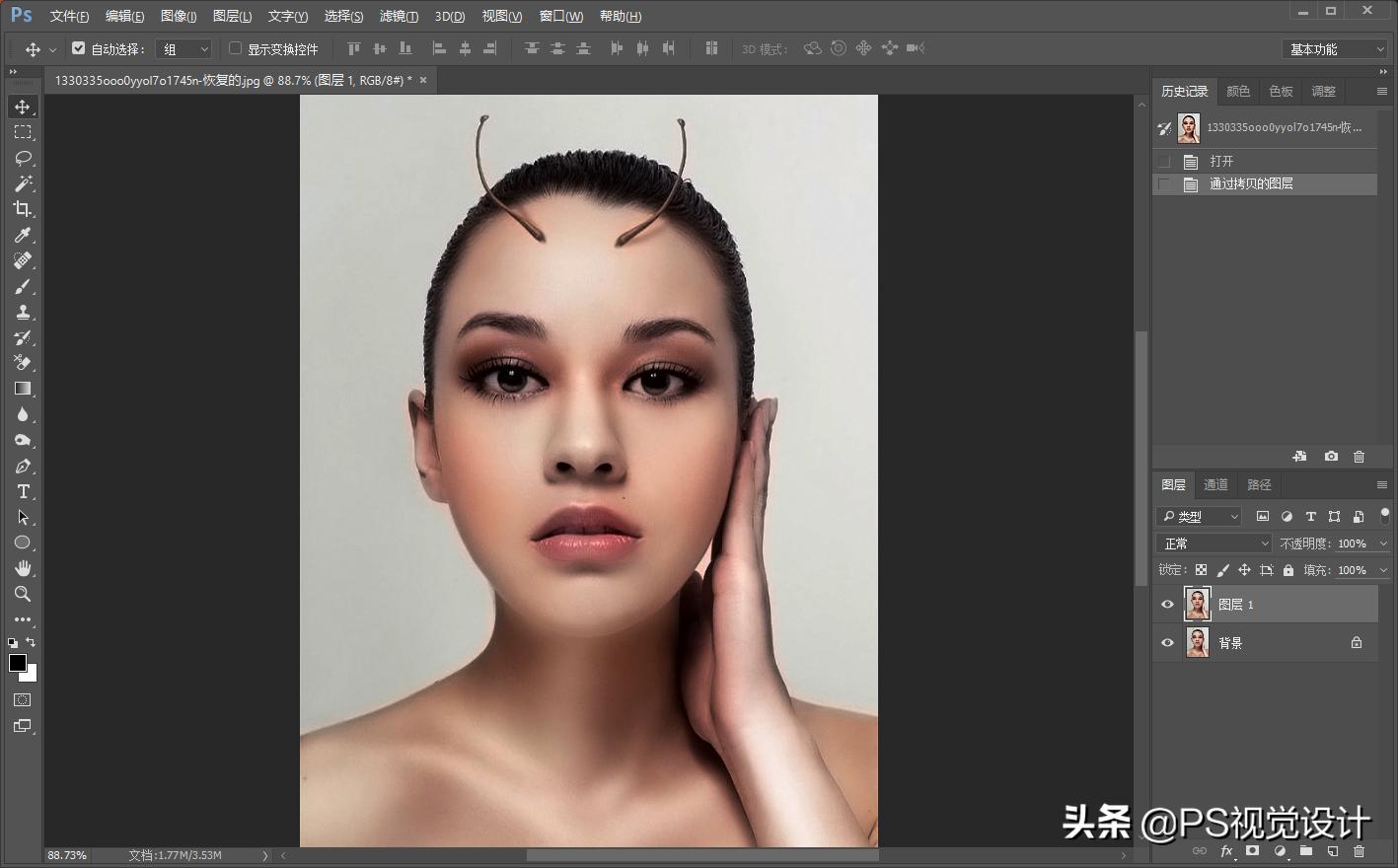Click the 图层 1 layer thumbnail

pyautogui.click(x=1197, y=603)
